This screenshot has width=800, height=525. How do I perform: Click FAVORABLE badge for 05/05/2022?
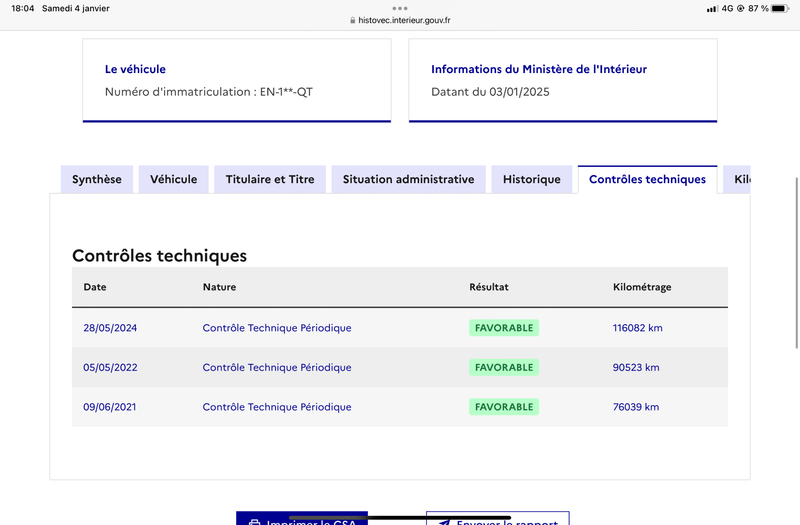[x=504, y=367]
